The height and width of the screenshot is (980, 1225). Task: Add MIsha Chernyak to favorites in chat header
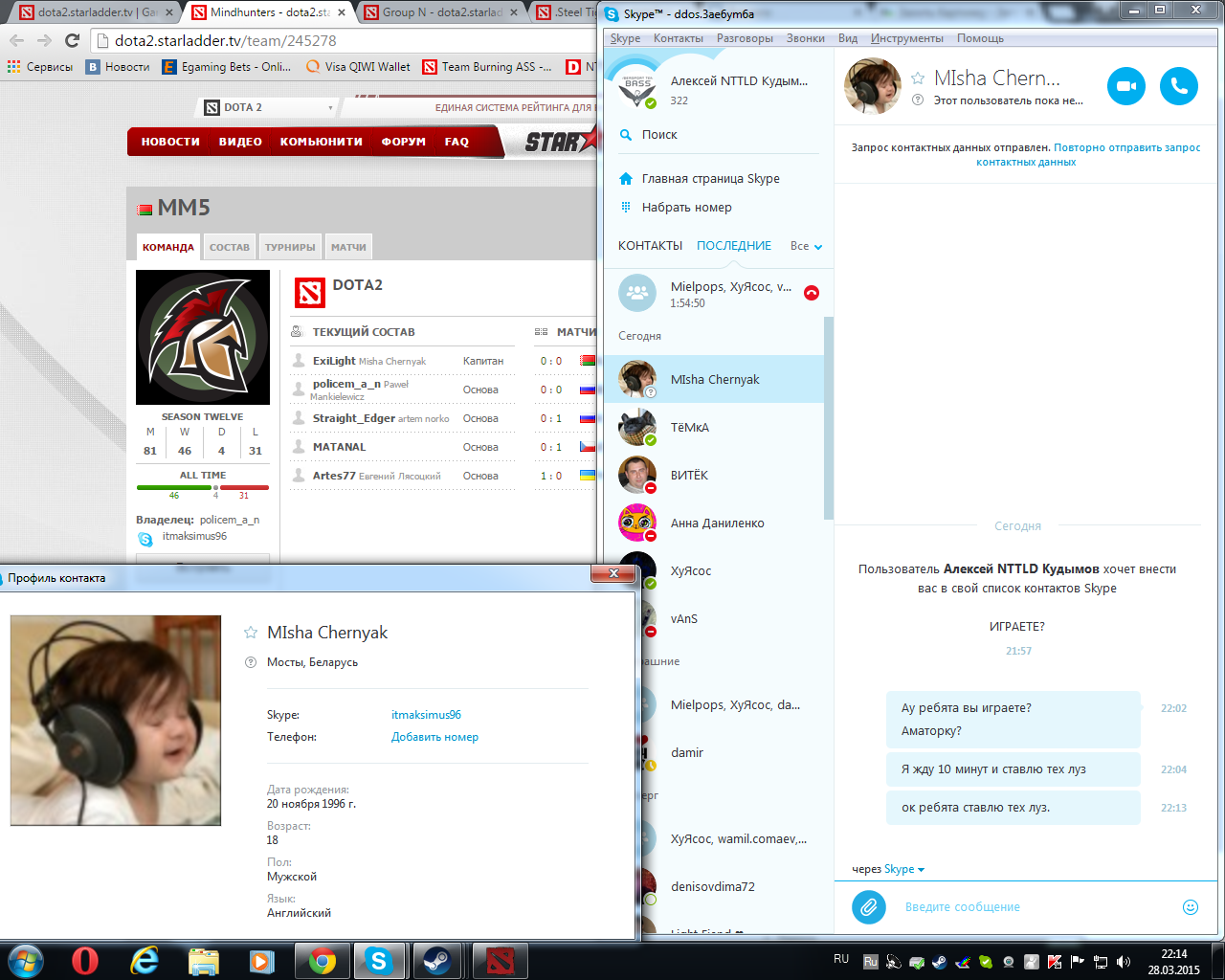(918, 78)
